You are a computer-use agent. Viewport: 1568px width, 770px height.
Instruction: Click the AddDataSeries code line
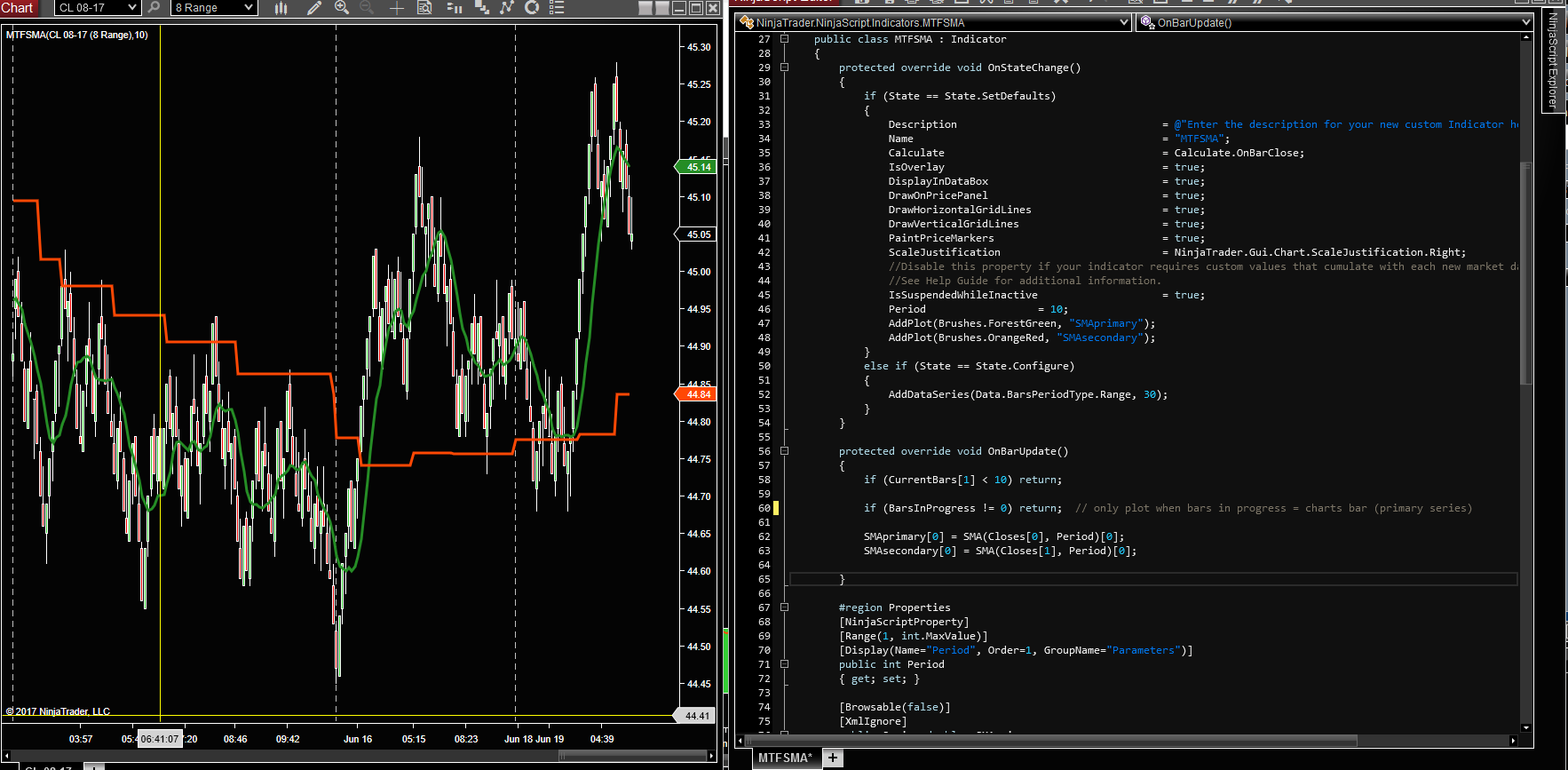click(x=1028, y=394)
